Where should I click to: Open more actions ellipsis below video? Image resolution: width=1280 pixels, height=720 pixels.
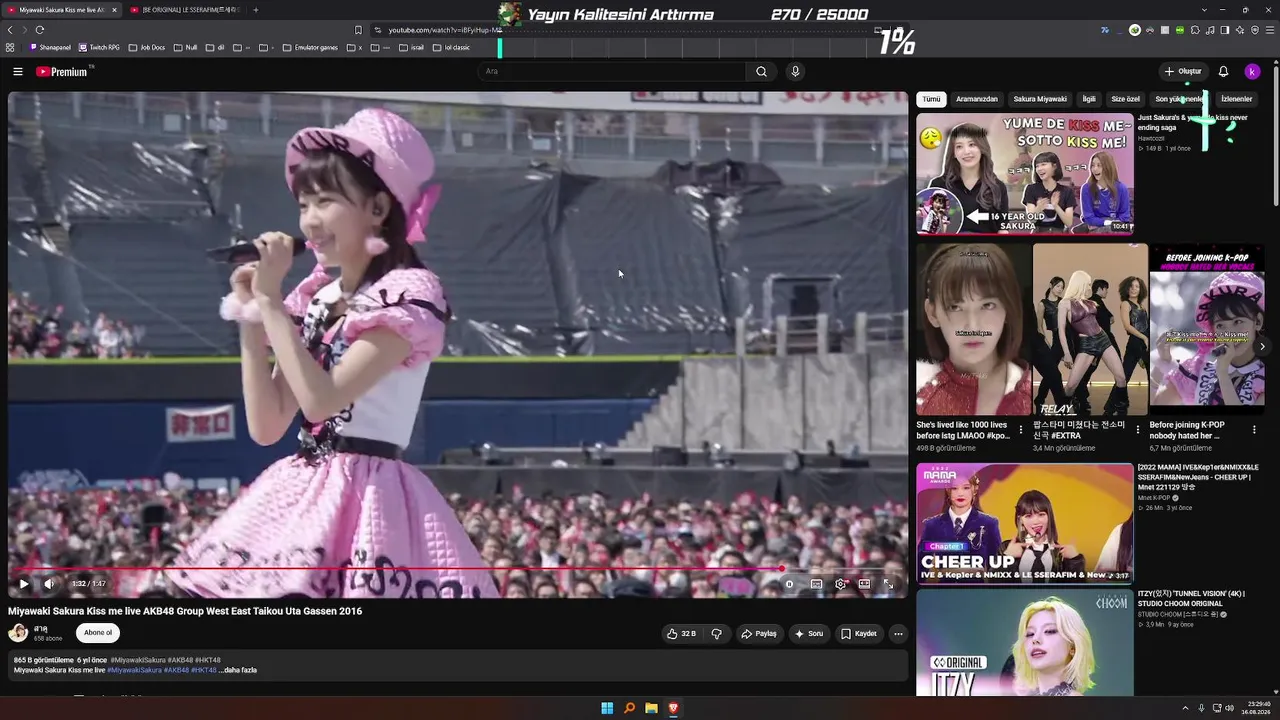(898, 633)
